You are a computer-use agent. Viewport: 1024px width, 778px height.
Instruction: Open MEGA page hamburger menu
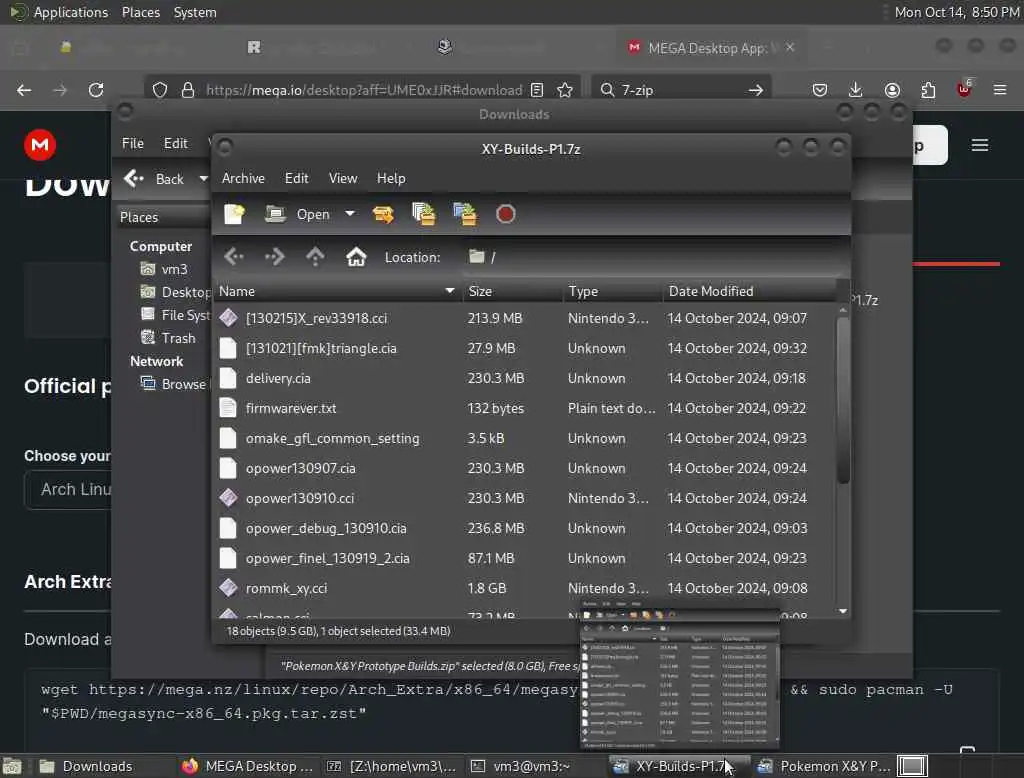pyautogui.click(x=980, y=145)
